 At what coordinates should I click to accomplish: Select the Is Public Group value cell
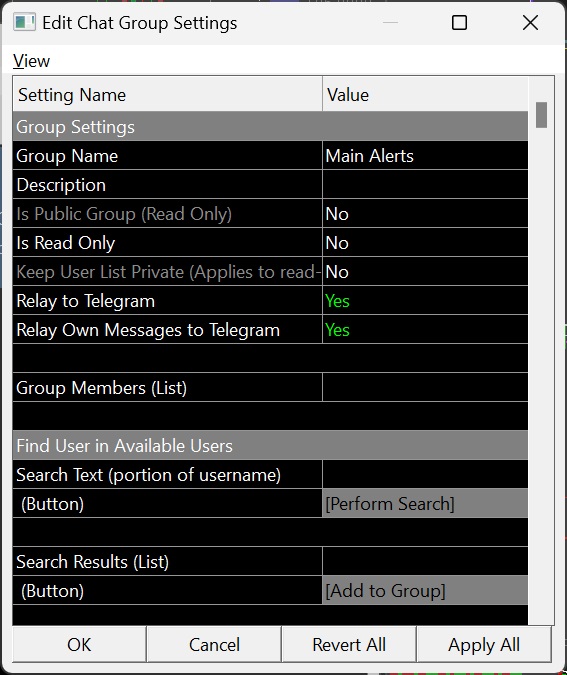point(425,214)
